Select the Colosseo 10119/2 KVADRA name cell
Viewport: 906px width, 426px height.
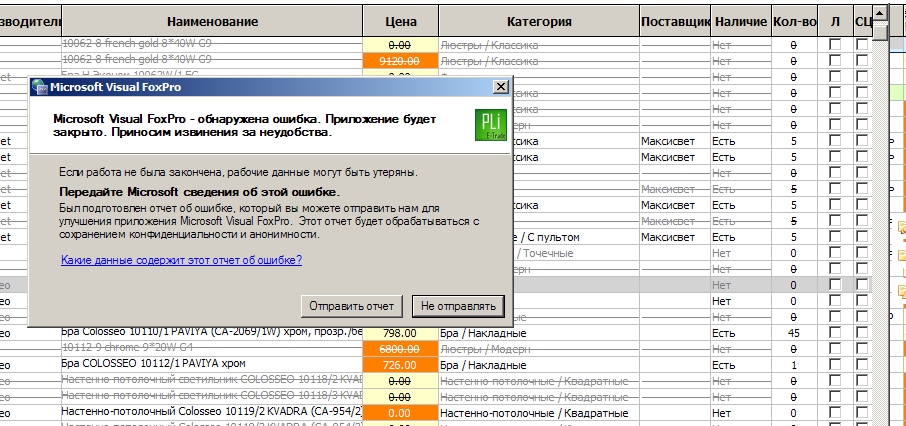click(212, 413)
